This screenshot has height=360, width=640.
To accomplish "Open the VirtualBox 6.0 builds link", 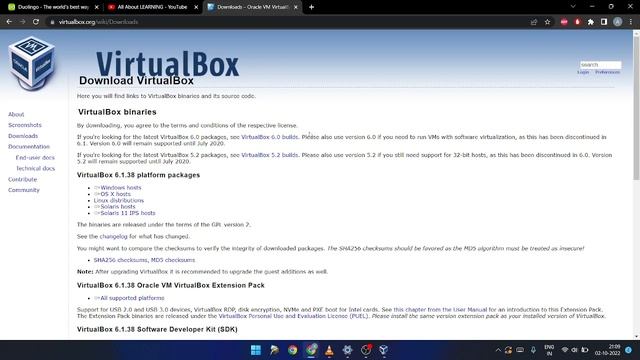I will 269,137.
